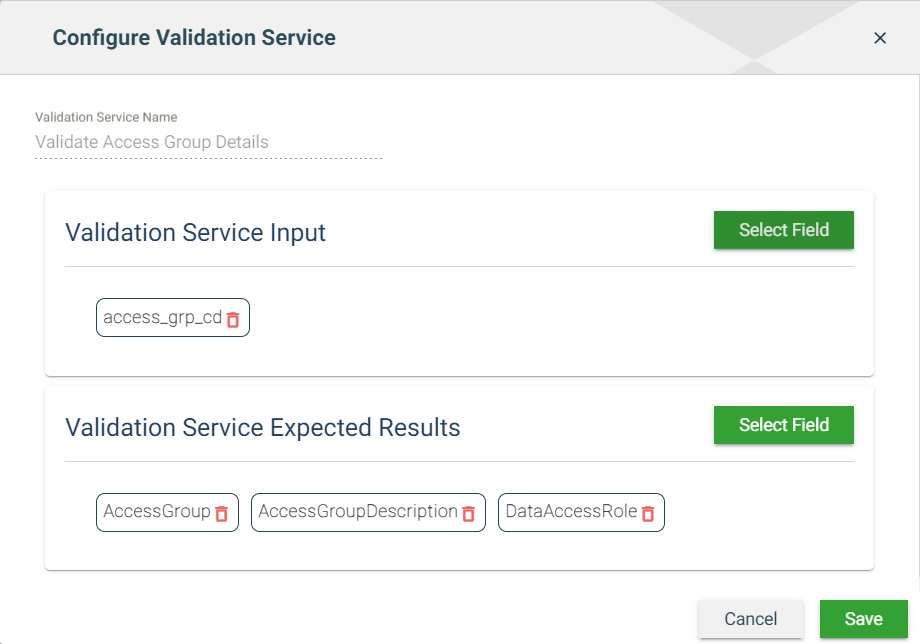Screen dimensions: 920x644
Task: Click Select Field for Expected Results
Action: [x=783, y=425]
